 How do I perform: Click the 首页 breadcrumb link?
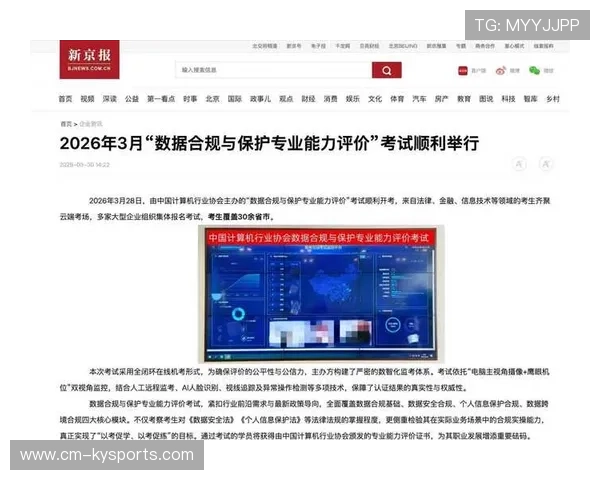point(66,124)
